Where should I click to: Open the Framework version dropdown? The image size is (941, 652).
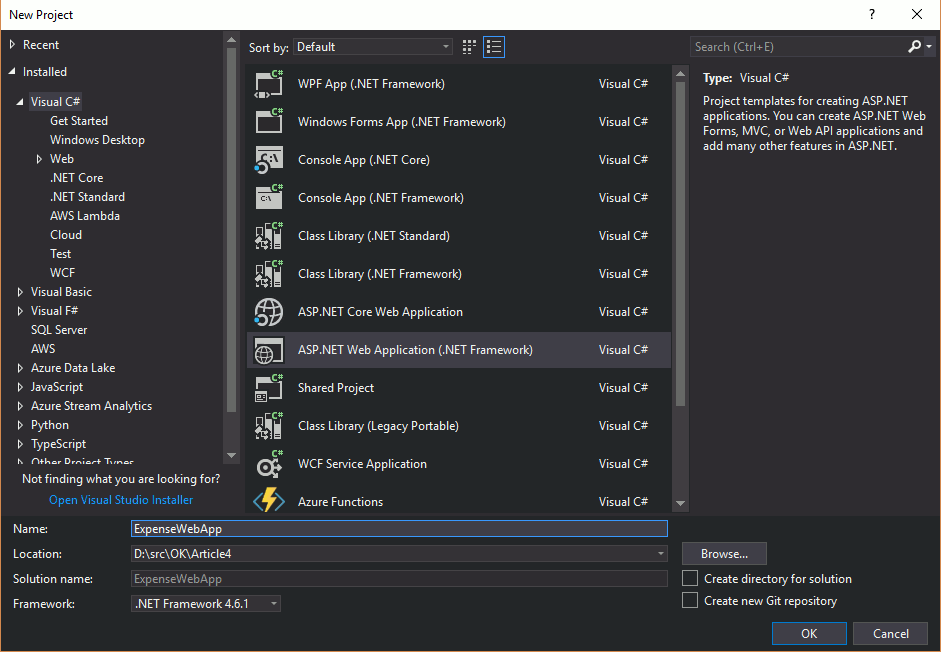[207, 604]
